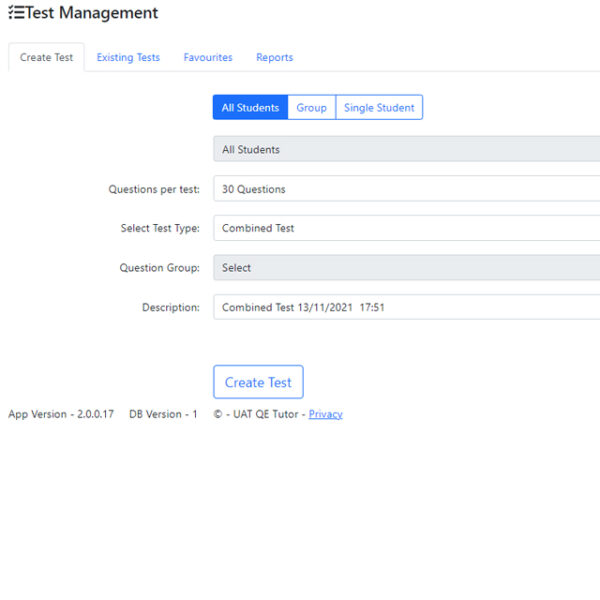This screenshot has height=600, width=600.
Task: Click the 'Questions per test:' label
Action: click(154, 189)
